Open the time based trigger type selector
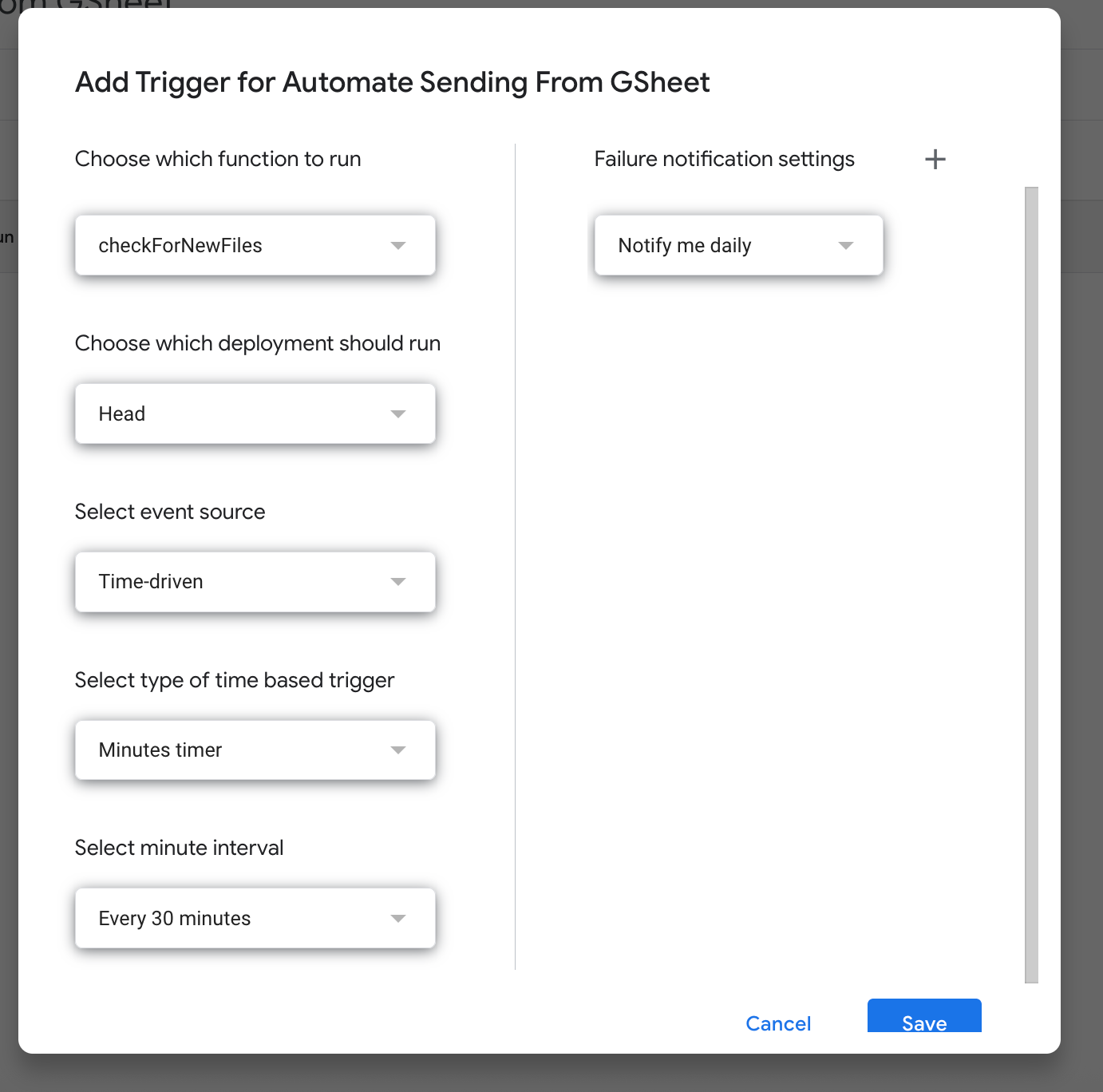This screenshot has width=1103, height=1092. coord(255,750)
